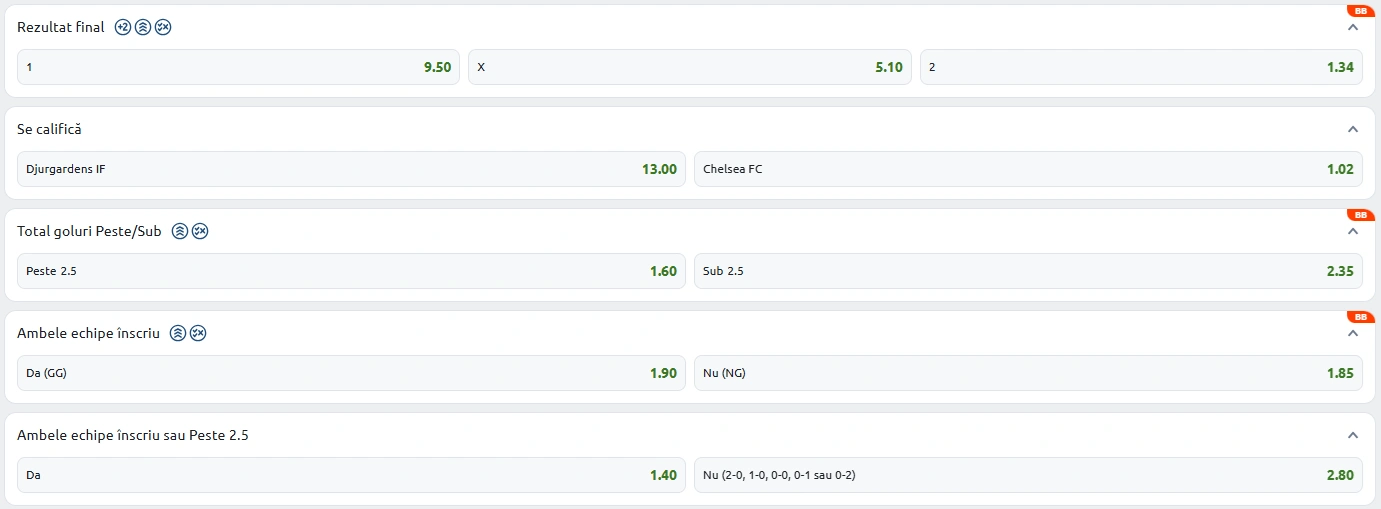Click the triple-chevron icon beside Total goluri Peste/Sub

point(180,231)
